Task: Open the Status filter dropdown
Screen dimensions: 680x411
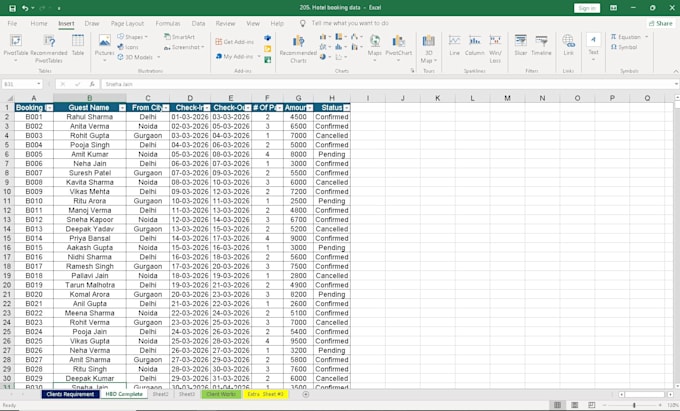Action: pyautogui.click(x=347, y=108)
